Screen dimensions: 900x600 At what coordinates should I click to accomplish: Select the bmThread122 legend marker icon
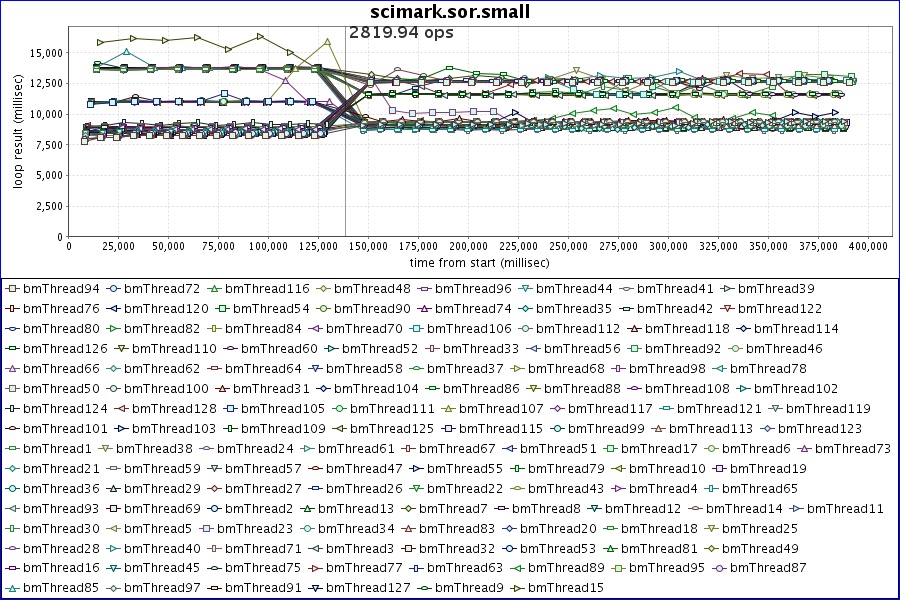(x=727, y=309)
